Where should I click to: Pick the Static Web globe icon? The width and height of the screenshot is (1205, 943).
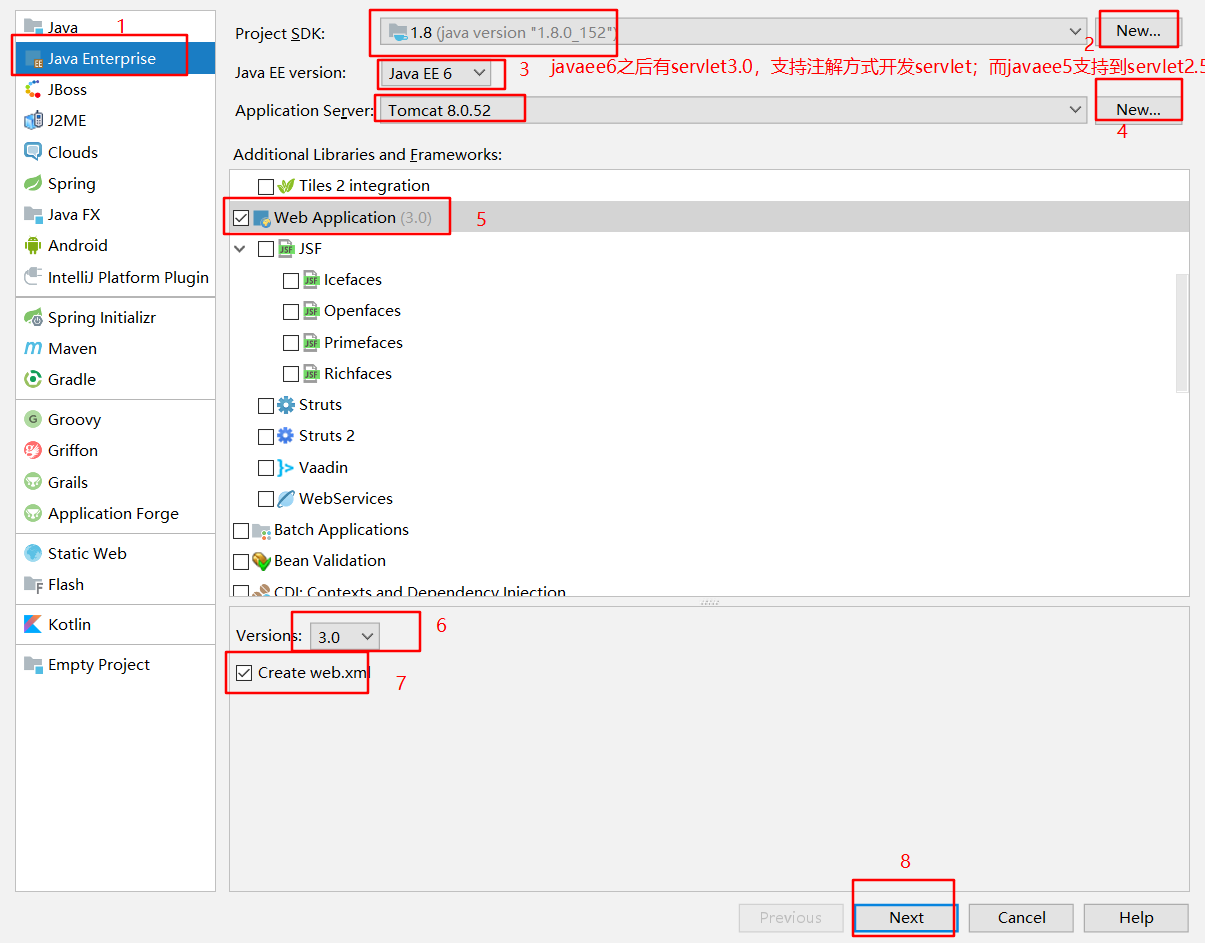pos(33,554)
